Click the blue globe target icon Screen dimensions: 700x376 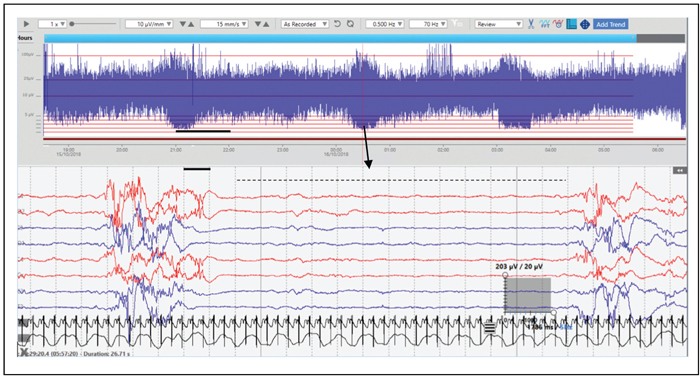(584, 24)
